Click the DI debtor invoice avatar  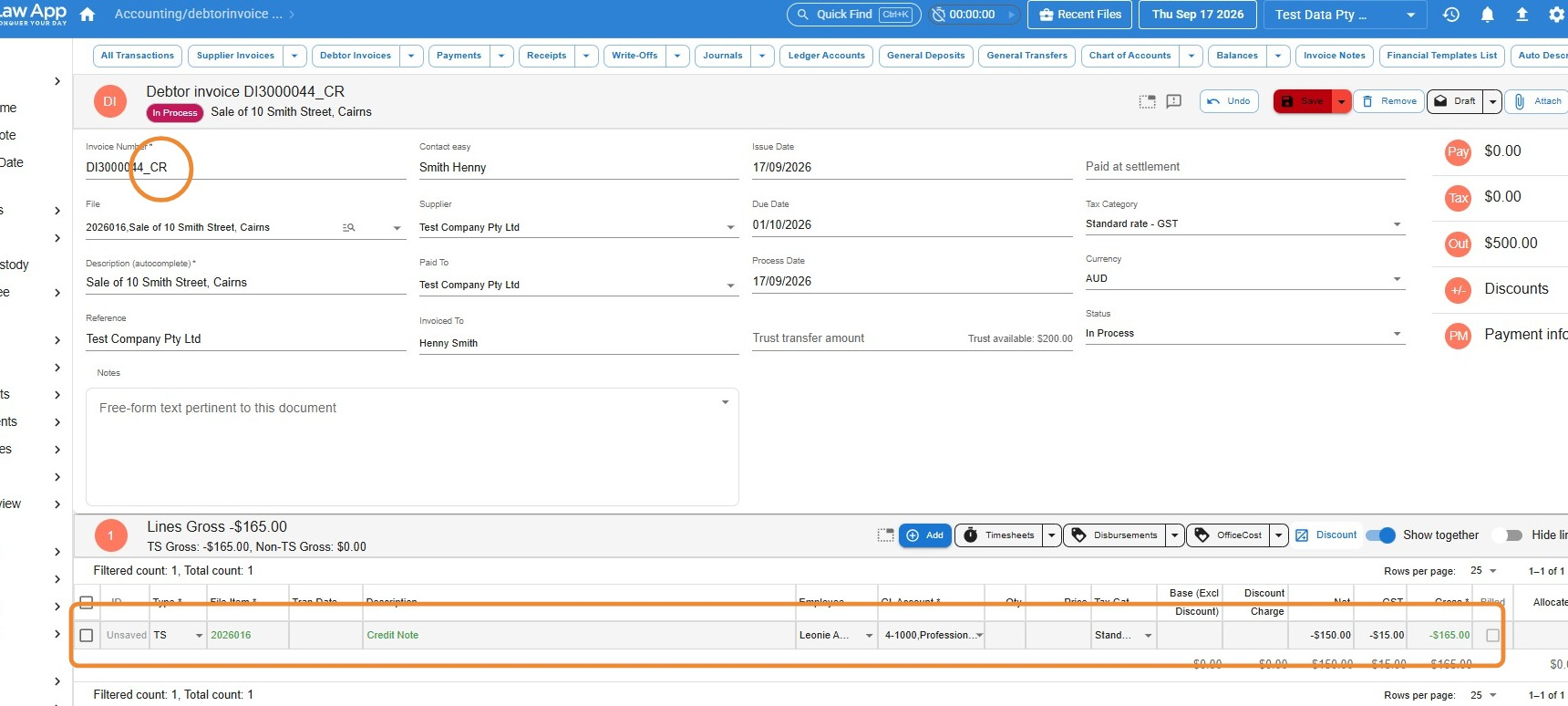(109, 101)
